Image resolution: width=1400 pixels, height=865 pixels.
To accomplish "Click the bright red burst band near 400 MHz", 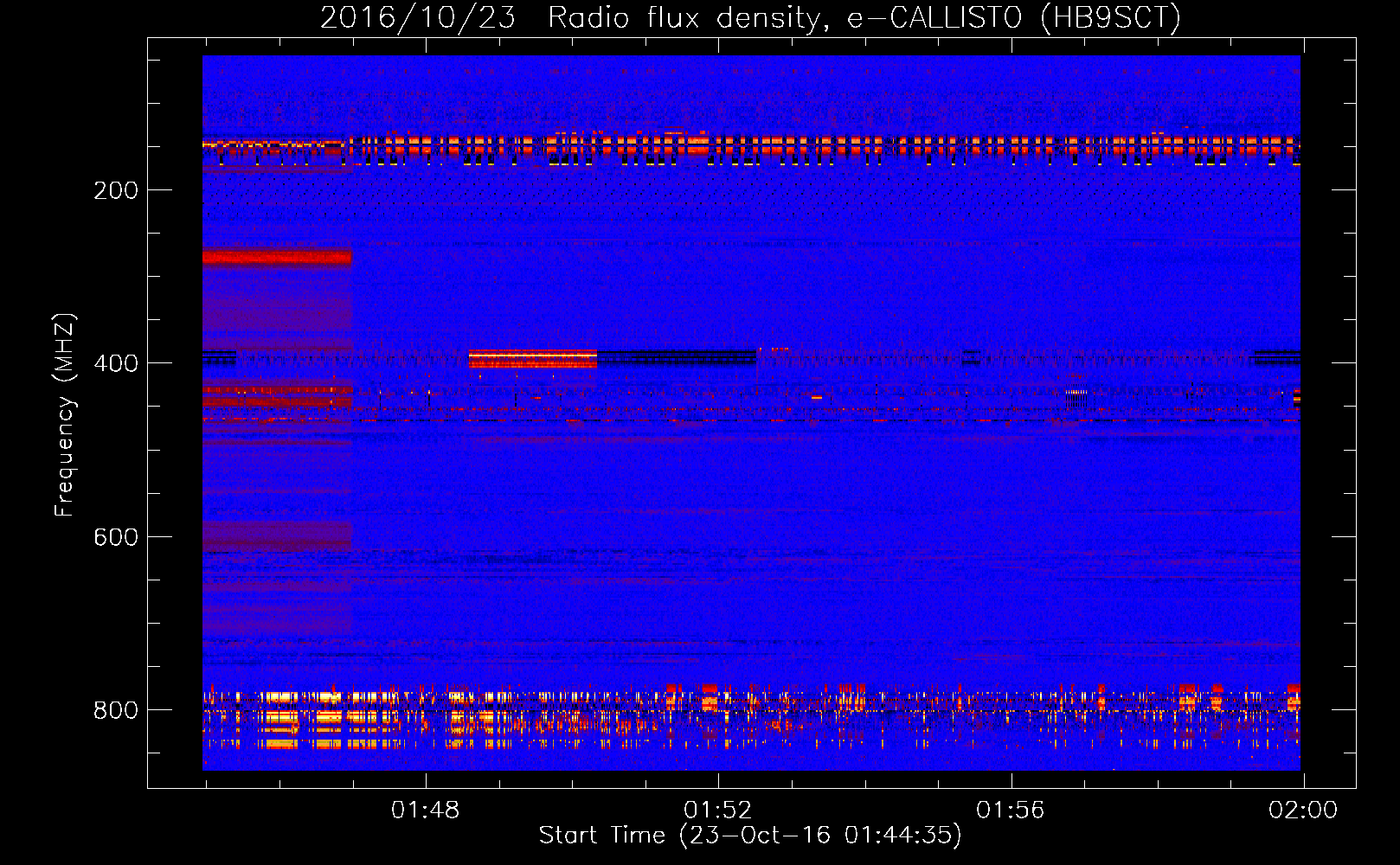I will (533, 358).
